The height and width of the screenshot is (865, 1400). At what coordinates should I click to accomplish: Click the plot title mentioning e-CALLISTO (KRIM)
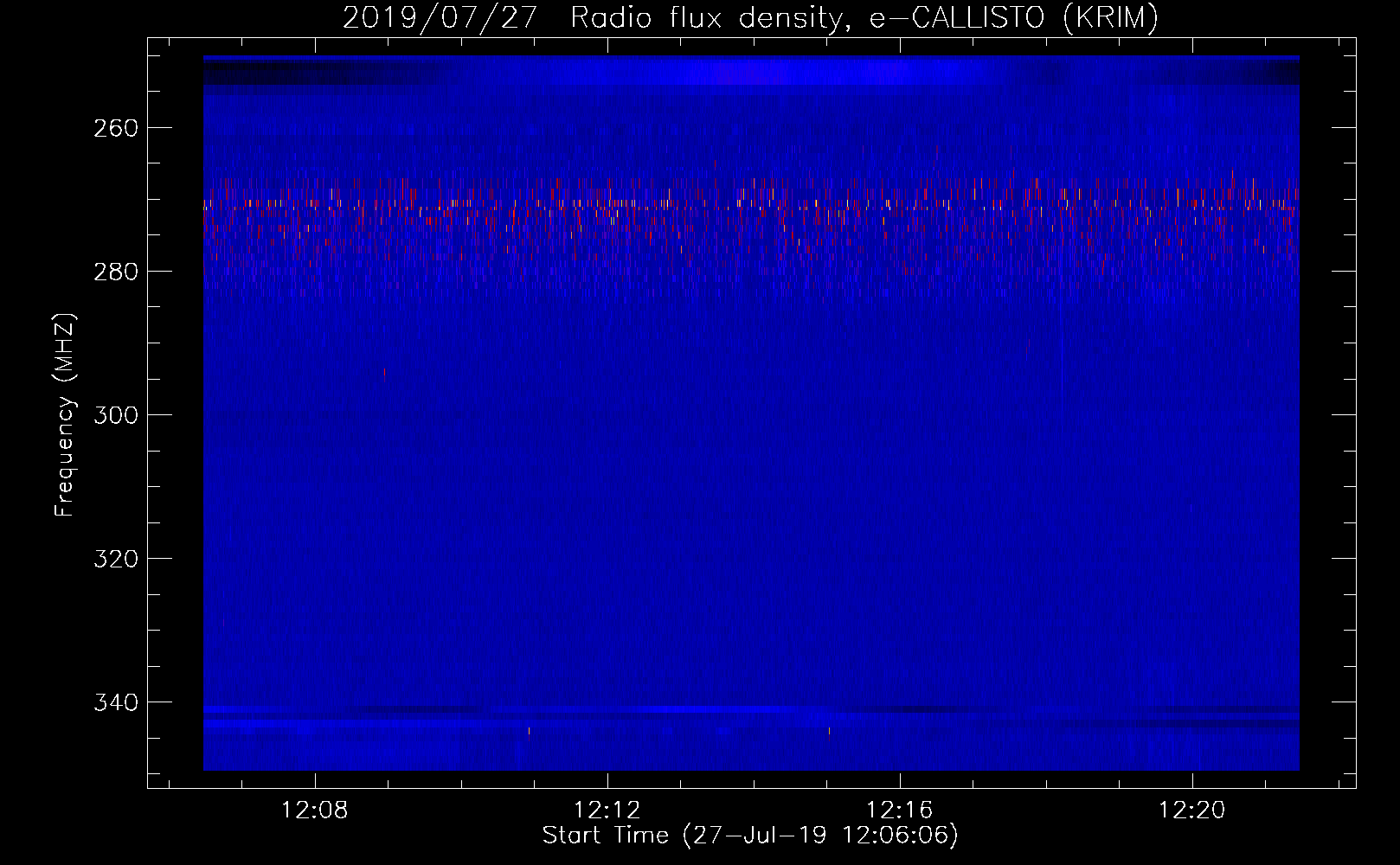click(750, 17)
